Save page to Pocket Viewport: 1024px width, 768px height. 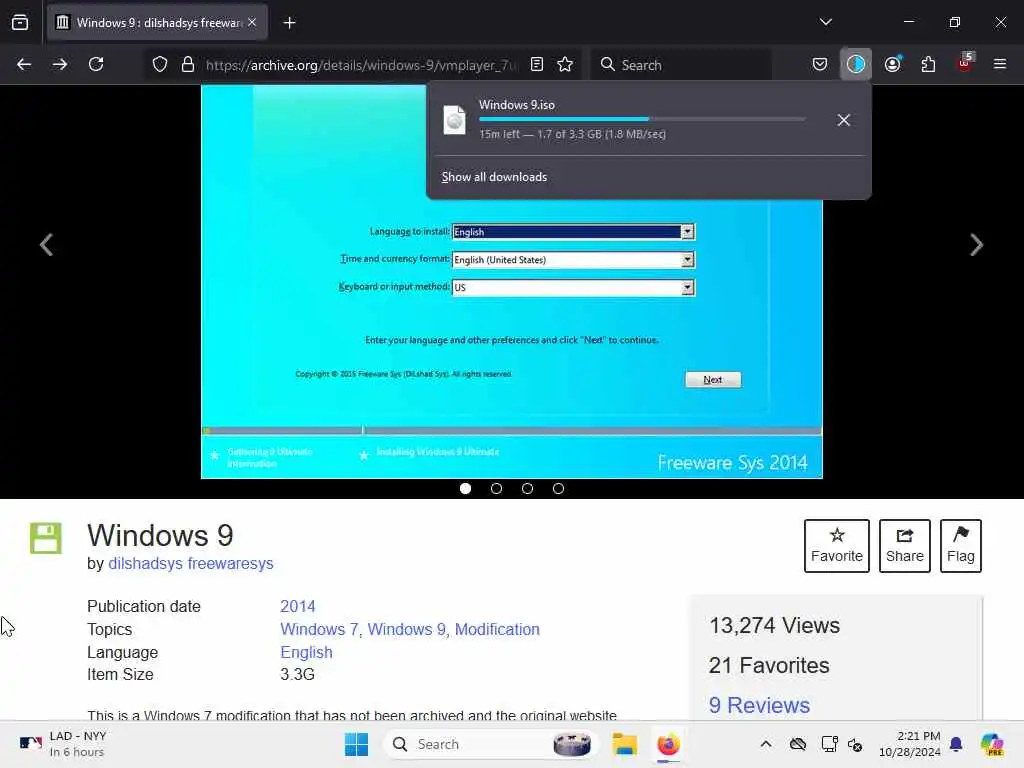[x=820, y=64]
